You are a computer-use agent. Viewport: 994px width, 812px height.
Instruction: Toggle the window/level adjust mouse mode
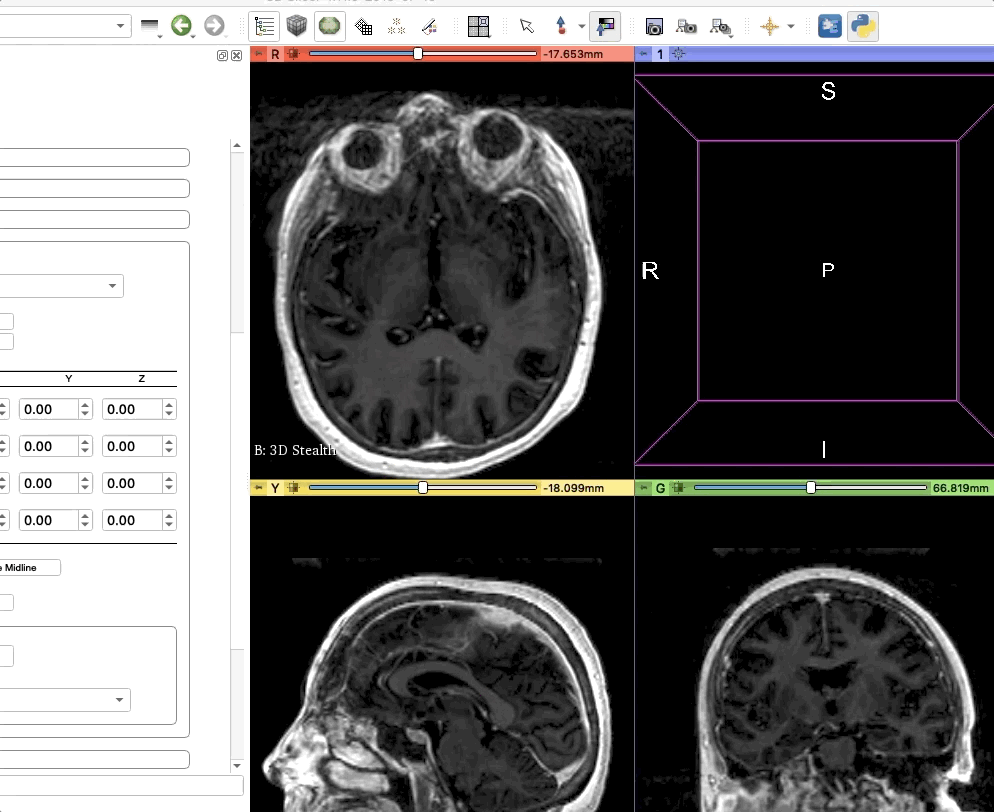tap(605, 26)
